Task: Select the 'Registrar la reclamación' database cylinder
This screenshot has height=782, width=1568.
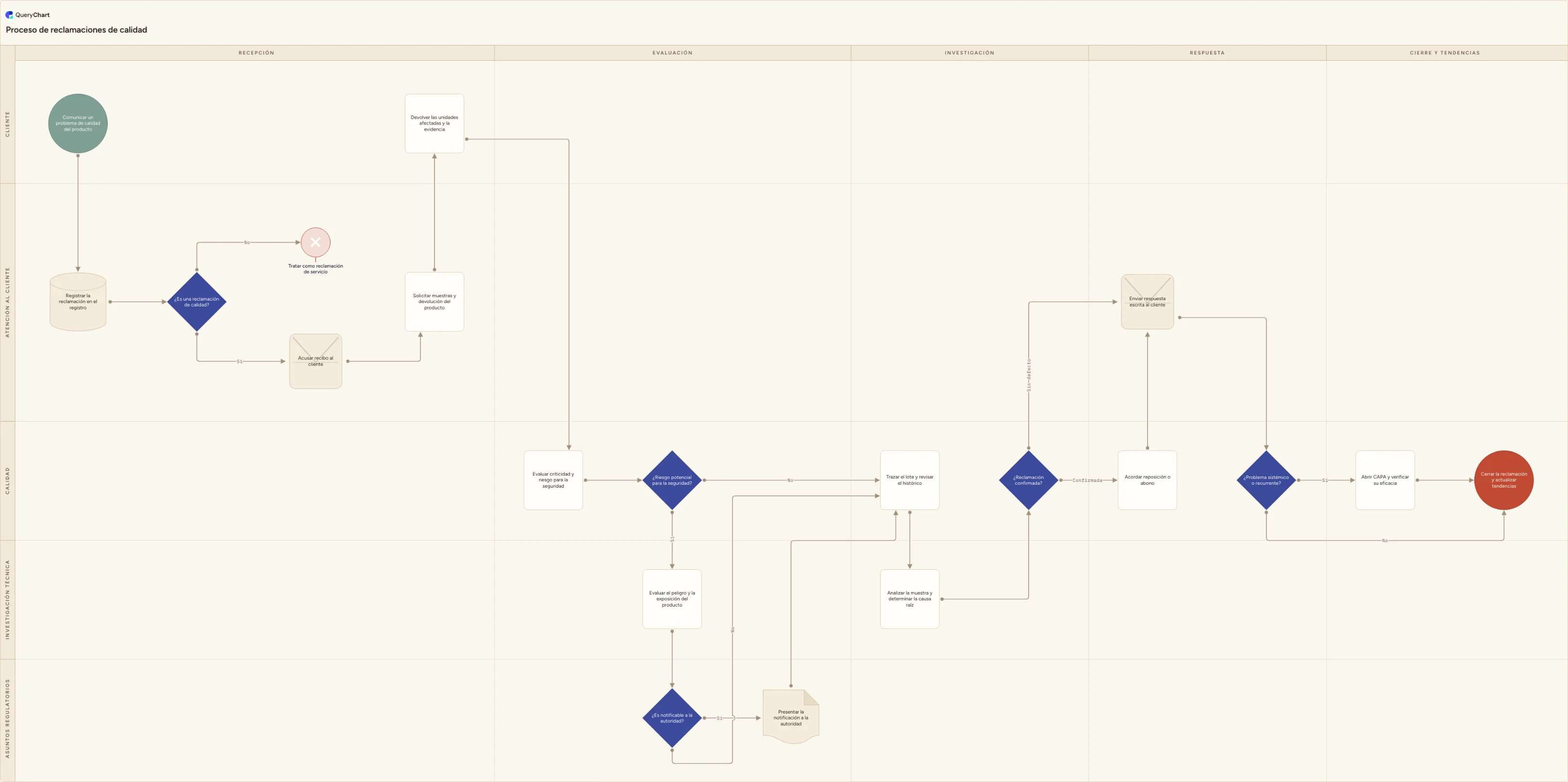Action: pos(78,302)
